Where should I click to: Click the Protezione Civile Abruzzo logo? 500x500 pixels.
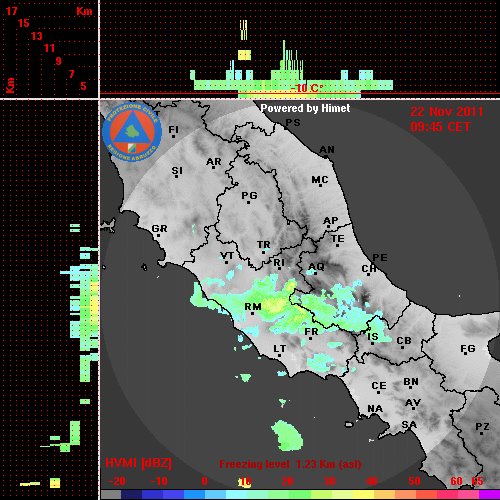132,133
